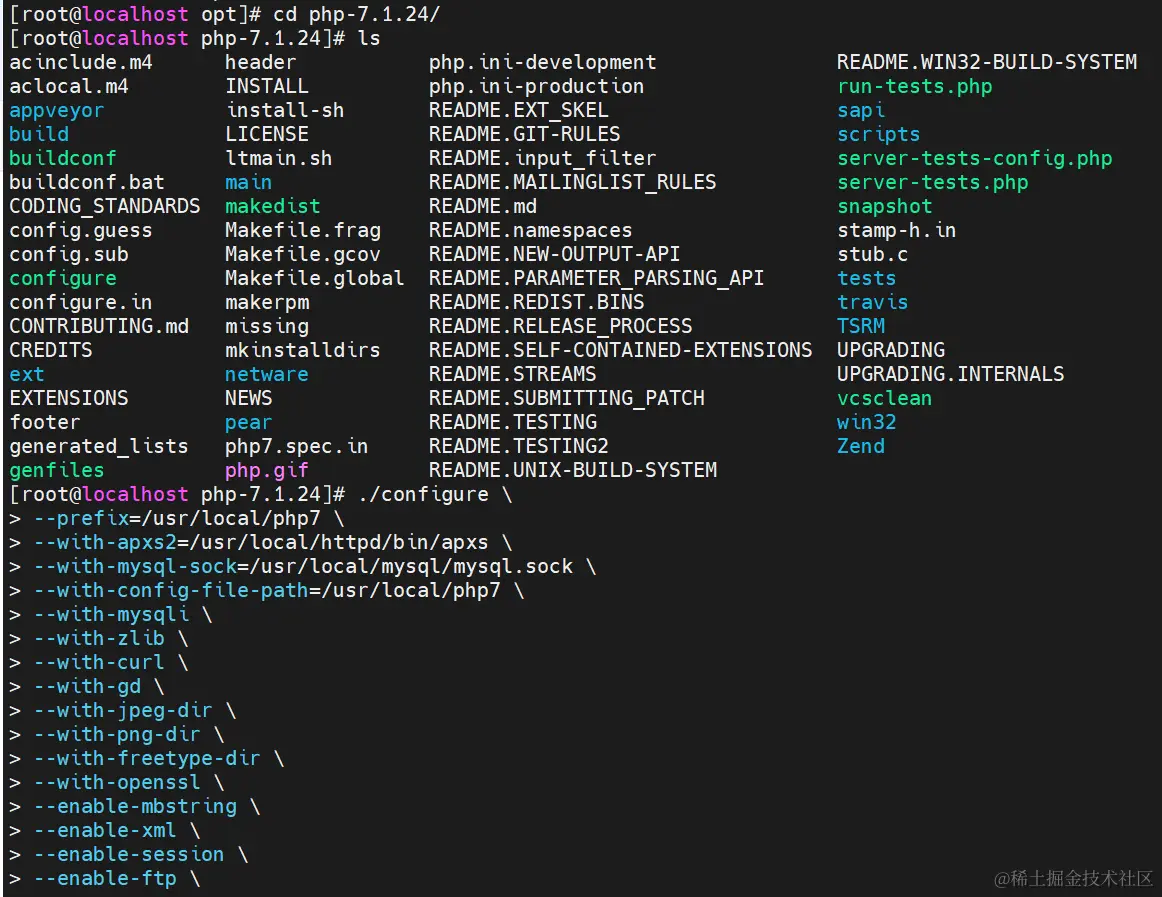Click the genfiles executable name
This screenshot has width=1162, height=897.
[x=56, y=470]
